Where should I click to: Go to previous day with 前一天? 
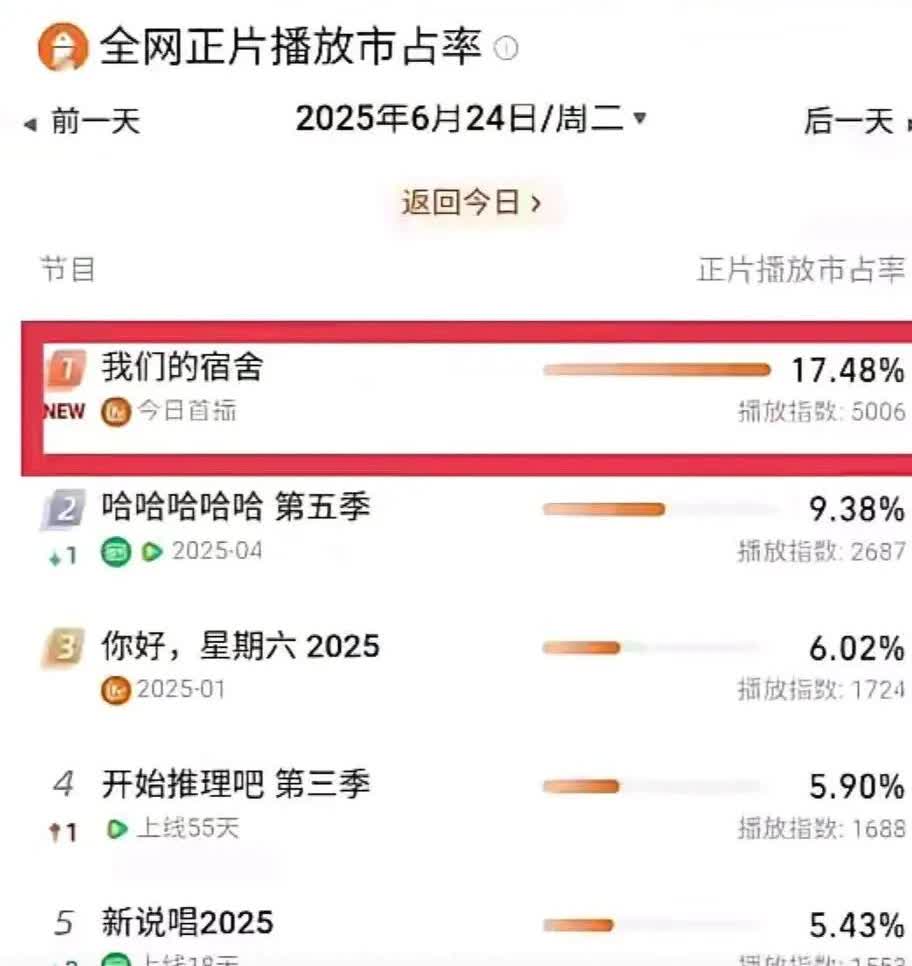click(x=82, y=121)
